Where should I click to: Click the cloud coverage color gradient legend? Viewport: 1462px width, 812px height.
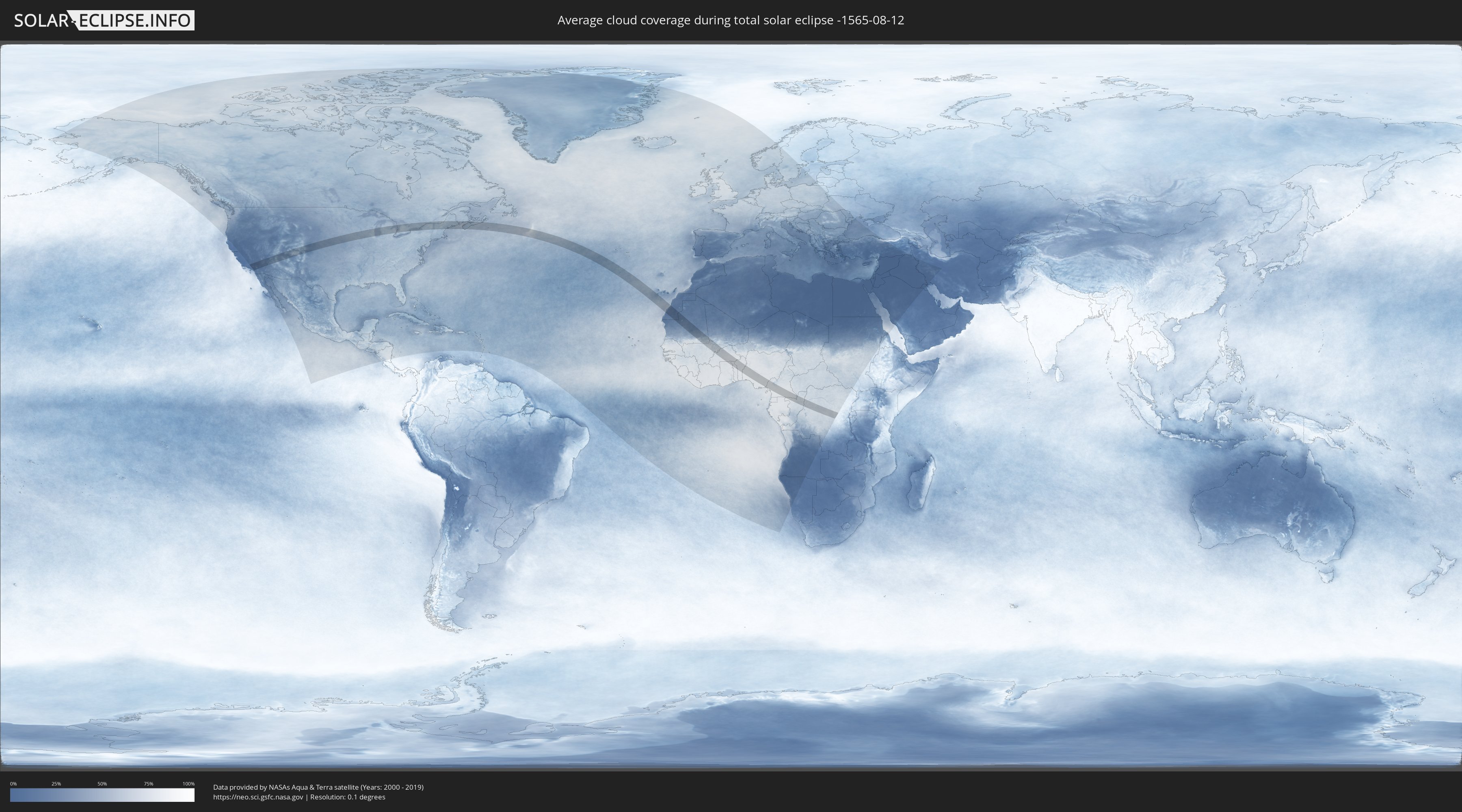tap(102, 795)
